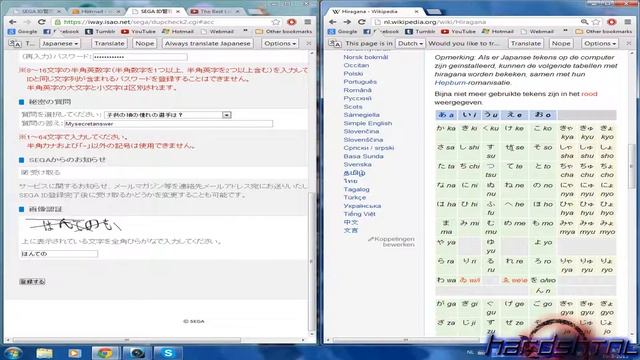
Task: Go back in the Wikipedia window
Action: 333,22
